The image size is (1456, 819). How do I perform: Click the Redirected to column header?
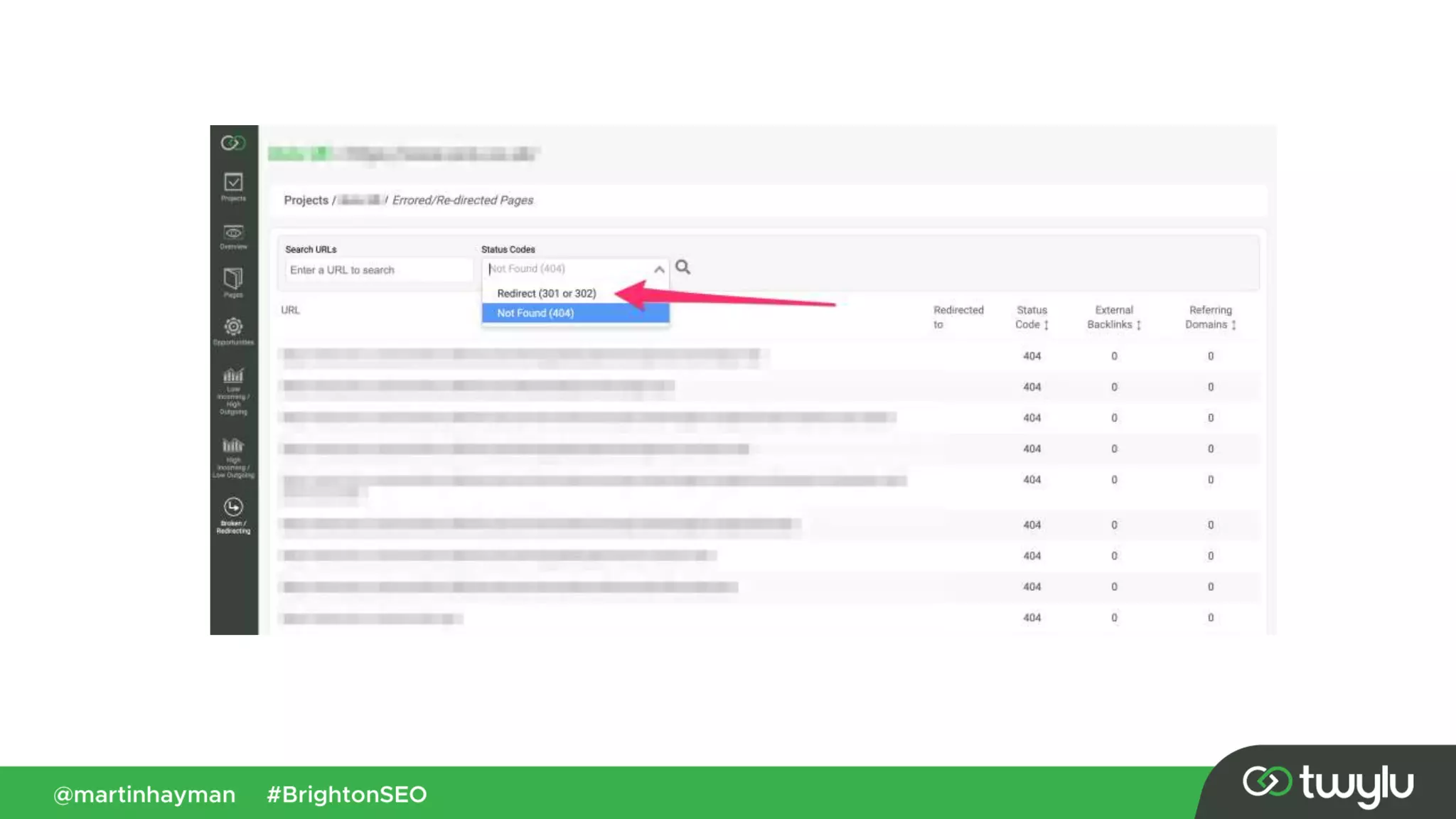[958, 317]
